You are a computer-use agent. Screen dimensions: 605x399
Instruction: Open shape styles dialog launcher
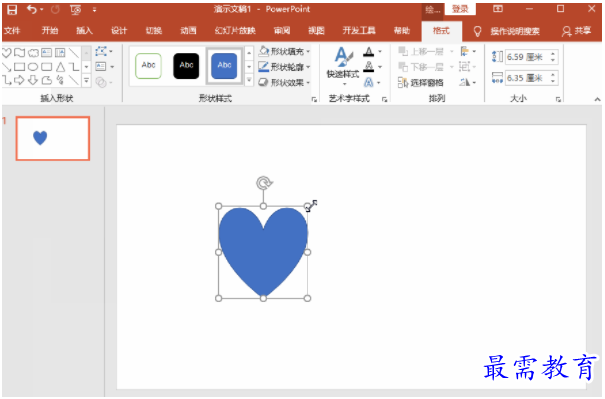[314, 100]
